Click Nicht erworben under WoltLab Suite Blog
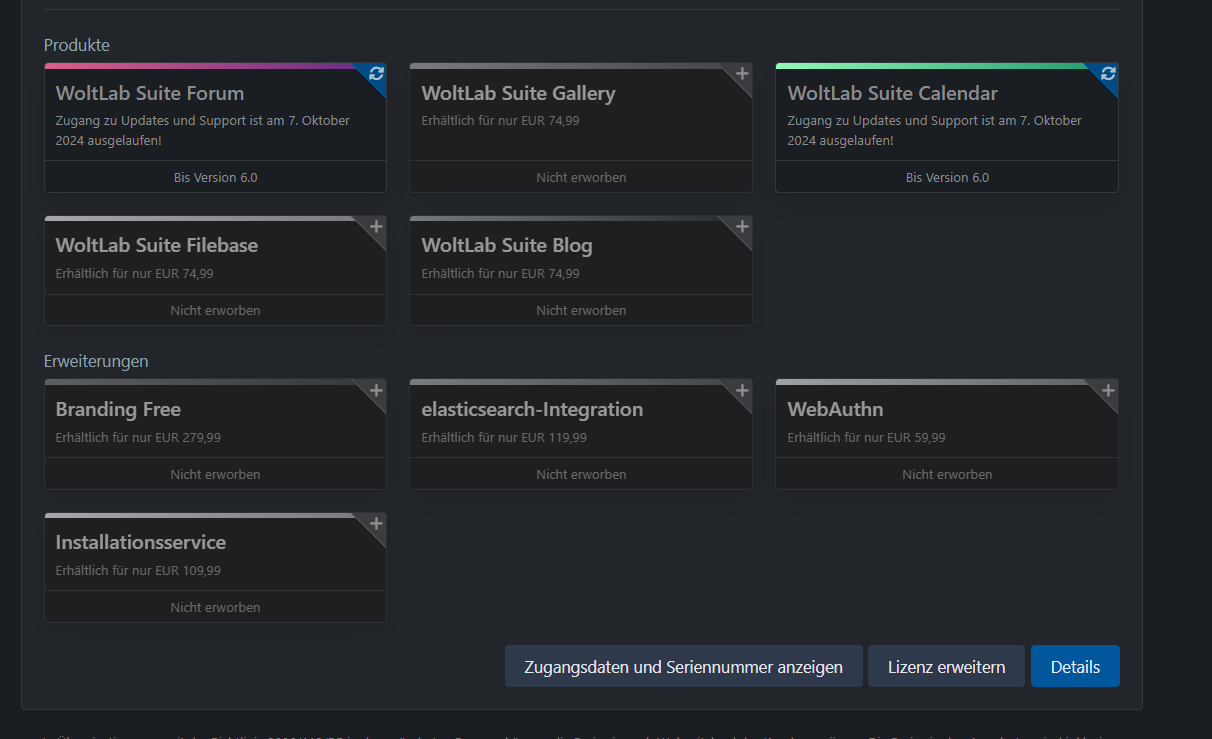This screenshot has height=739, width=1212. coord(581,311)
